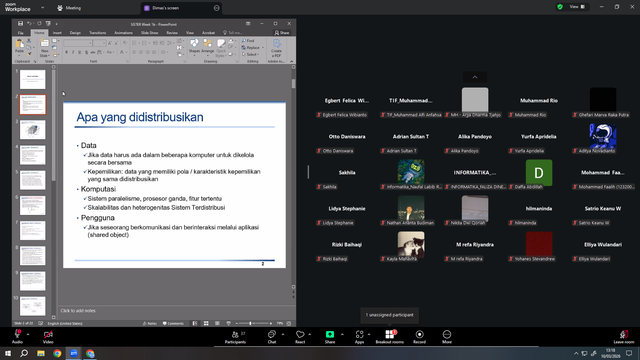Expand reactions arrow next to React
The image size is (640, 360).
tap(310, 334)
